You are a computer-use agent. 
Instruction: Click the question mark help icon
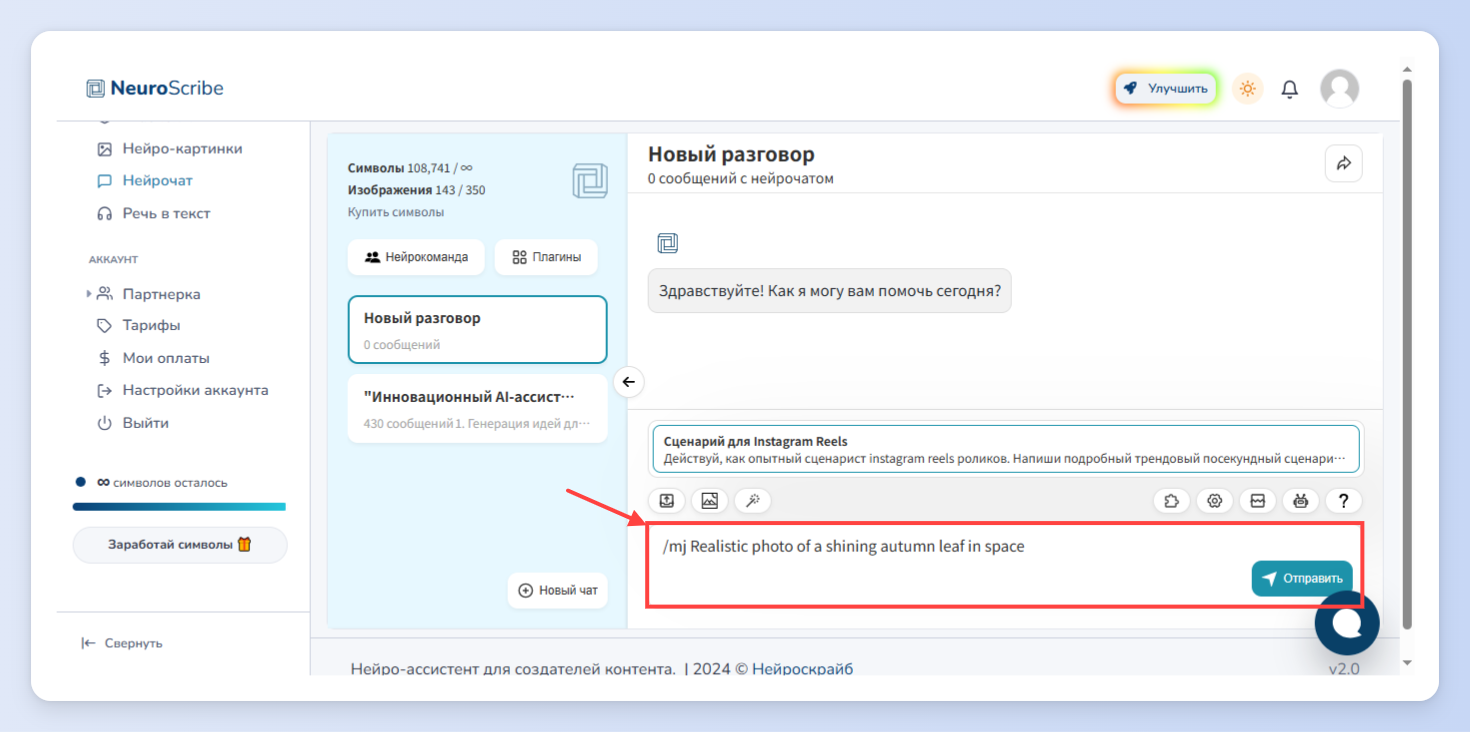[x=1343, y=501]
